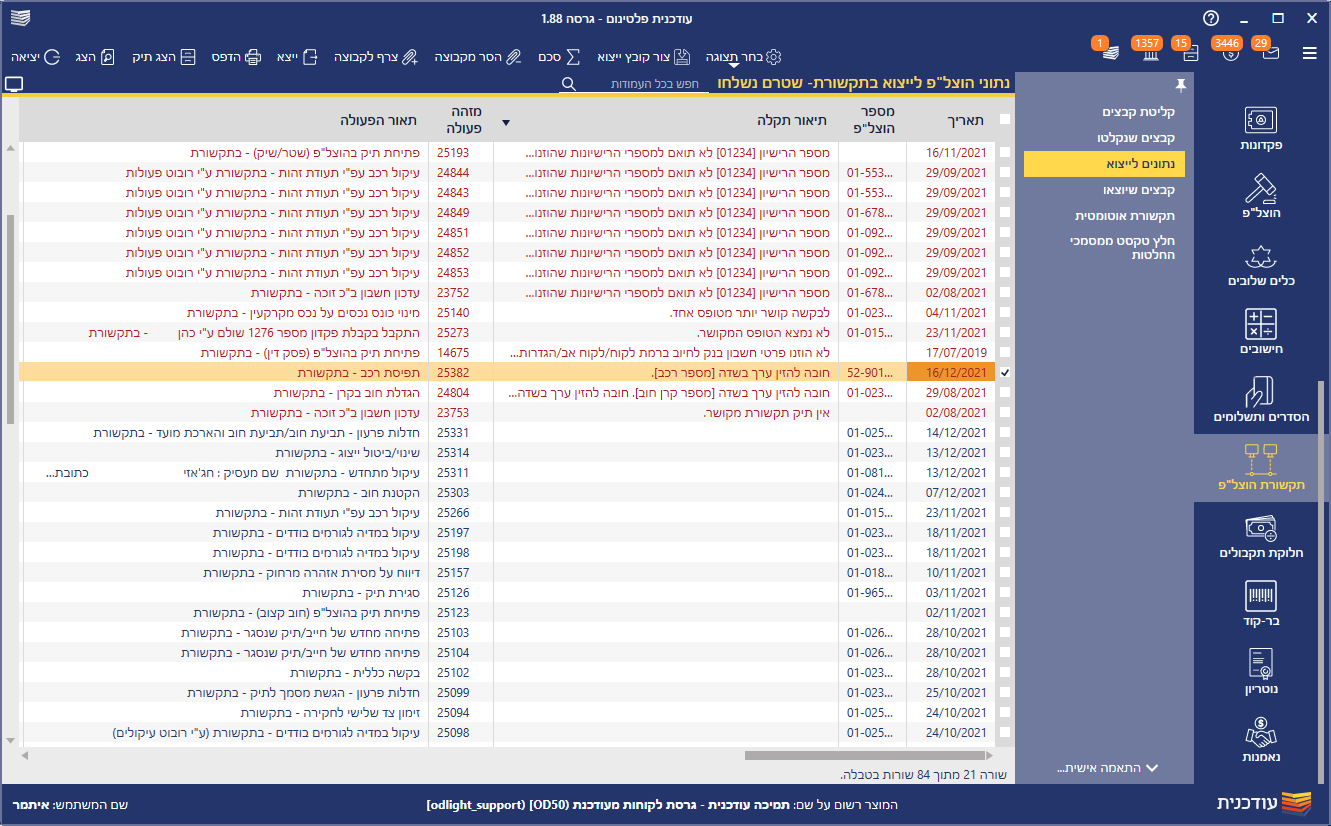1331x826 pixels.
Task: Open the הסדרים ותשלומים module
Action: pos(1261,400)
